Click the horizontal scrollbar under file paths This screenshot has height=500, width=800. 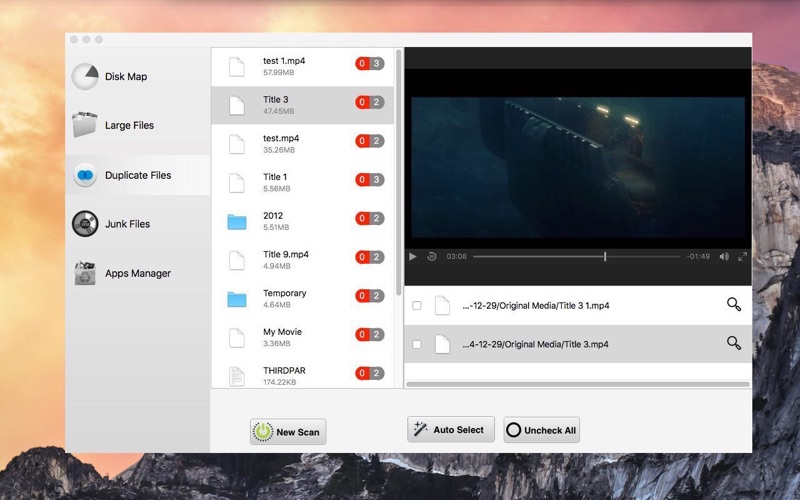[x=578, y=384]
